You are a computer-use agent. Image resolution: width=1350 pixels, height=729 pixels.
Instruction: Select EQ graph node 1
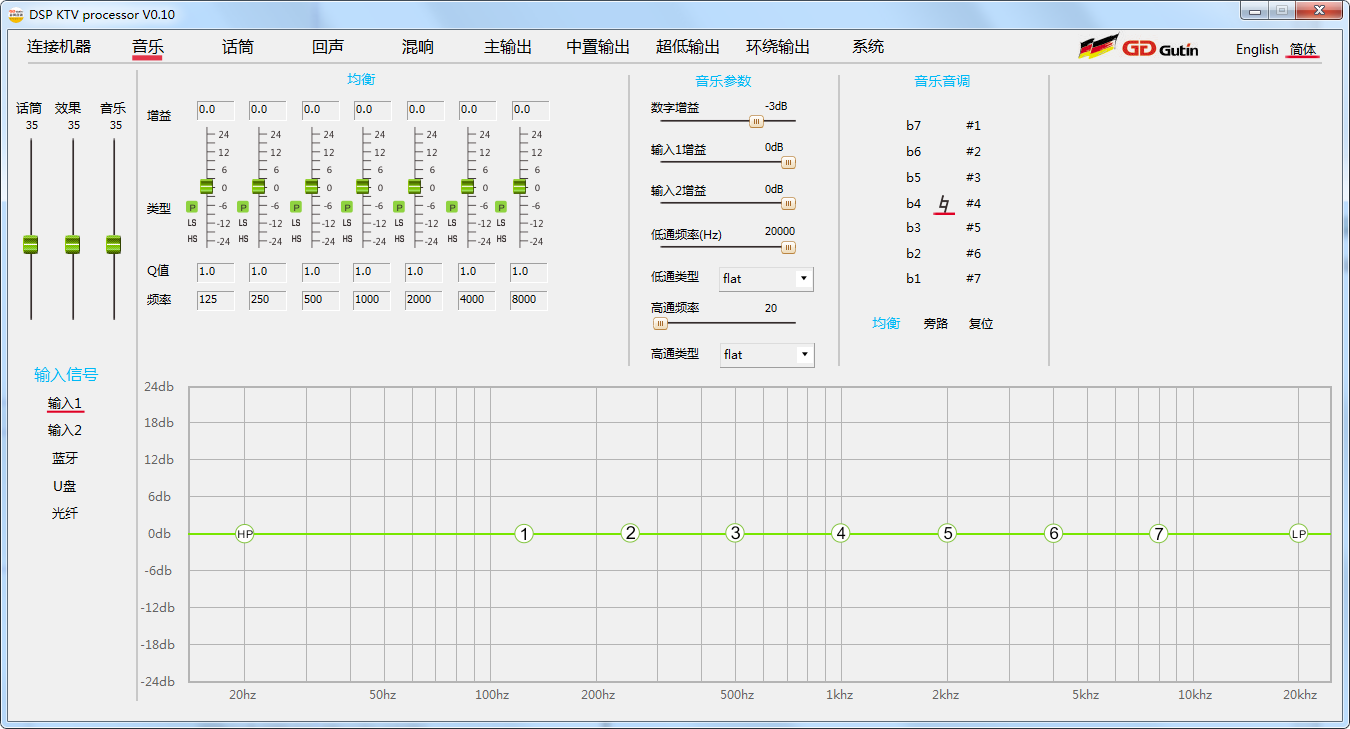(x=524, y=534)
